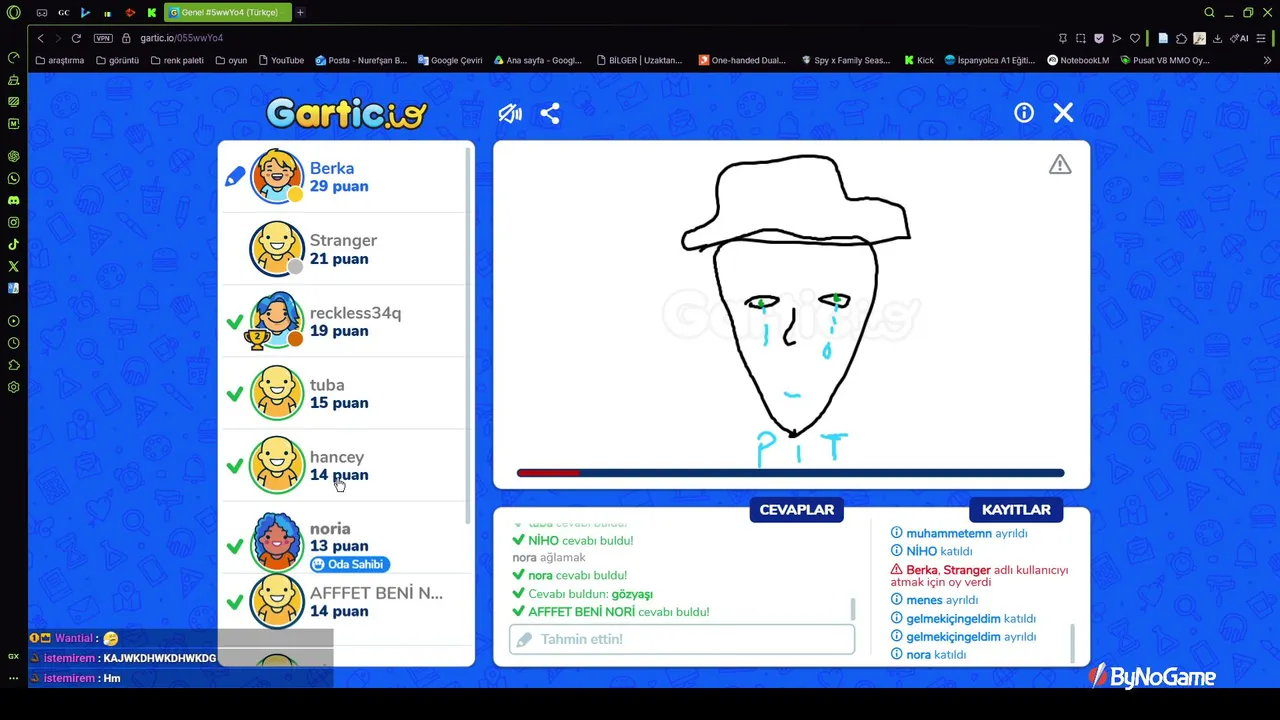Report the drawing with the warning triangle
Viewport: 1280px width, 720px height.
(x=1060, y=165)
